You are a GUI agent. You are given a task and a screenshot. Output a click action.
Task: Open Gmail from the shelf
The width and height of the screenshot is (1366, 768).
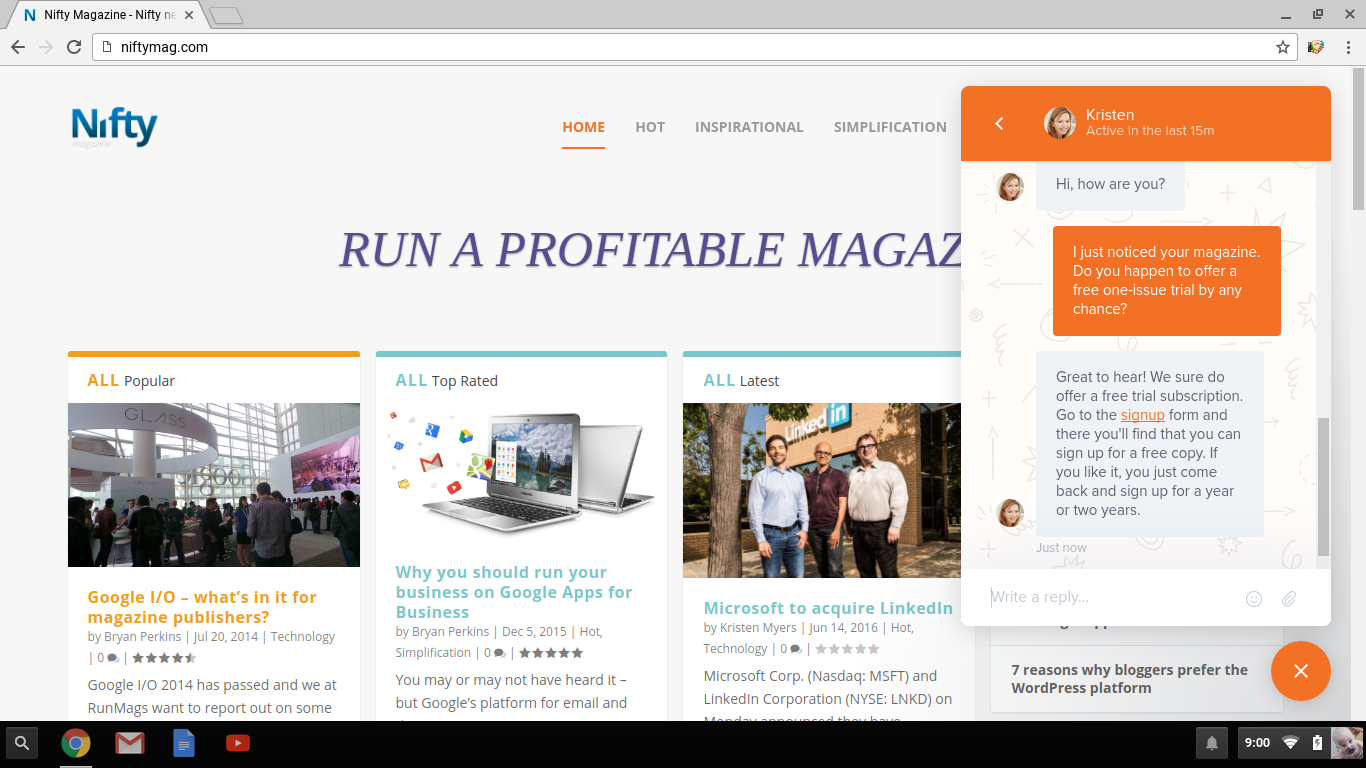click(x=129, y=743)
